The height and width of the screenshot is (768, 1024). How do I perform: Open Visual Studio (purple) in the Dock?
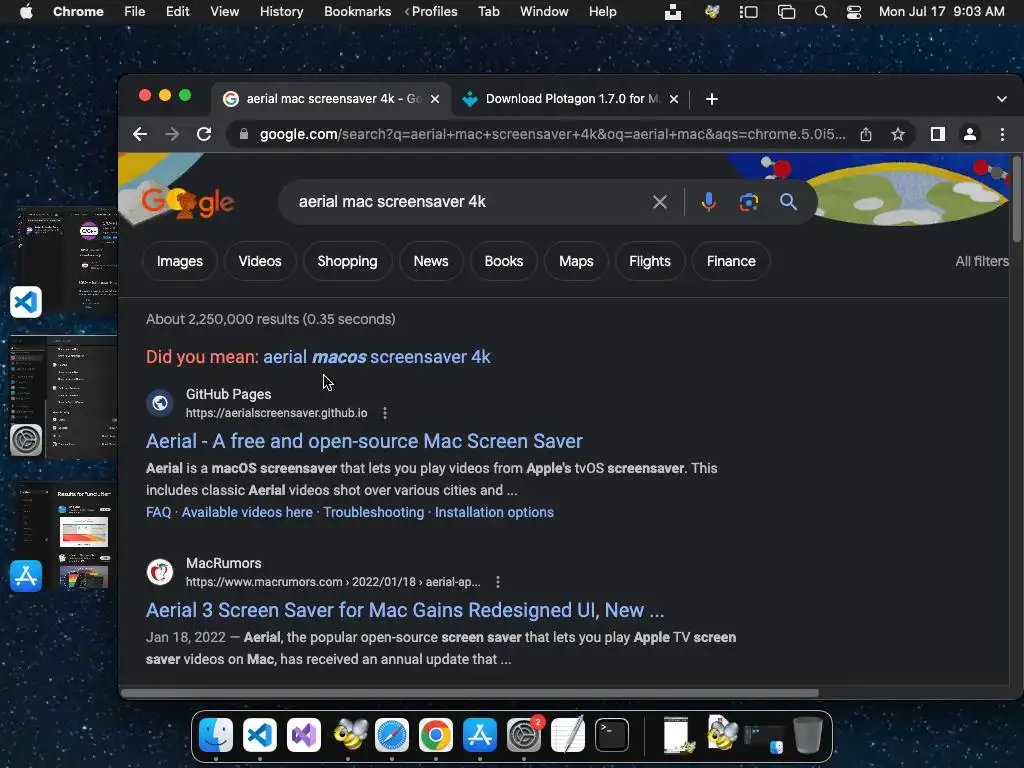tap(304, 735)
